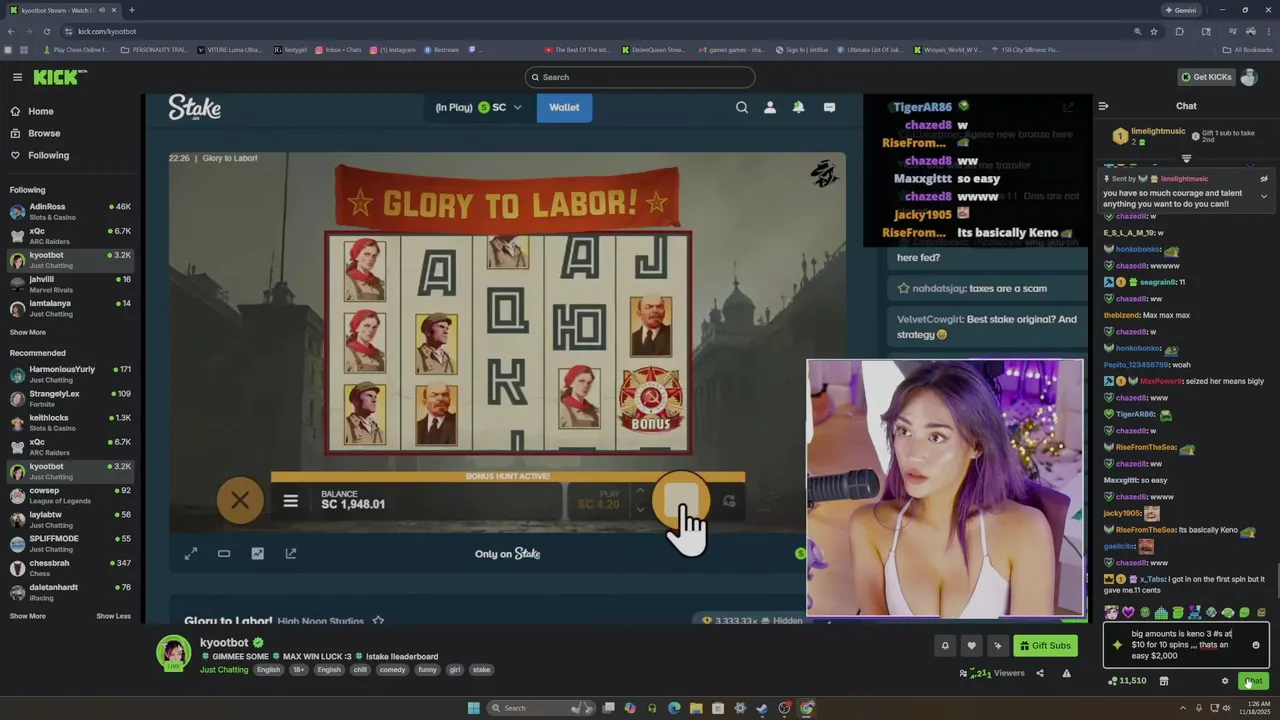The width and height of the screenshot is (1280, 720).
Task: Open chat settings gear icon
Action: pyautogui.click(x=1225, y=681)
